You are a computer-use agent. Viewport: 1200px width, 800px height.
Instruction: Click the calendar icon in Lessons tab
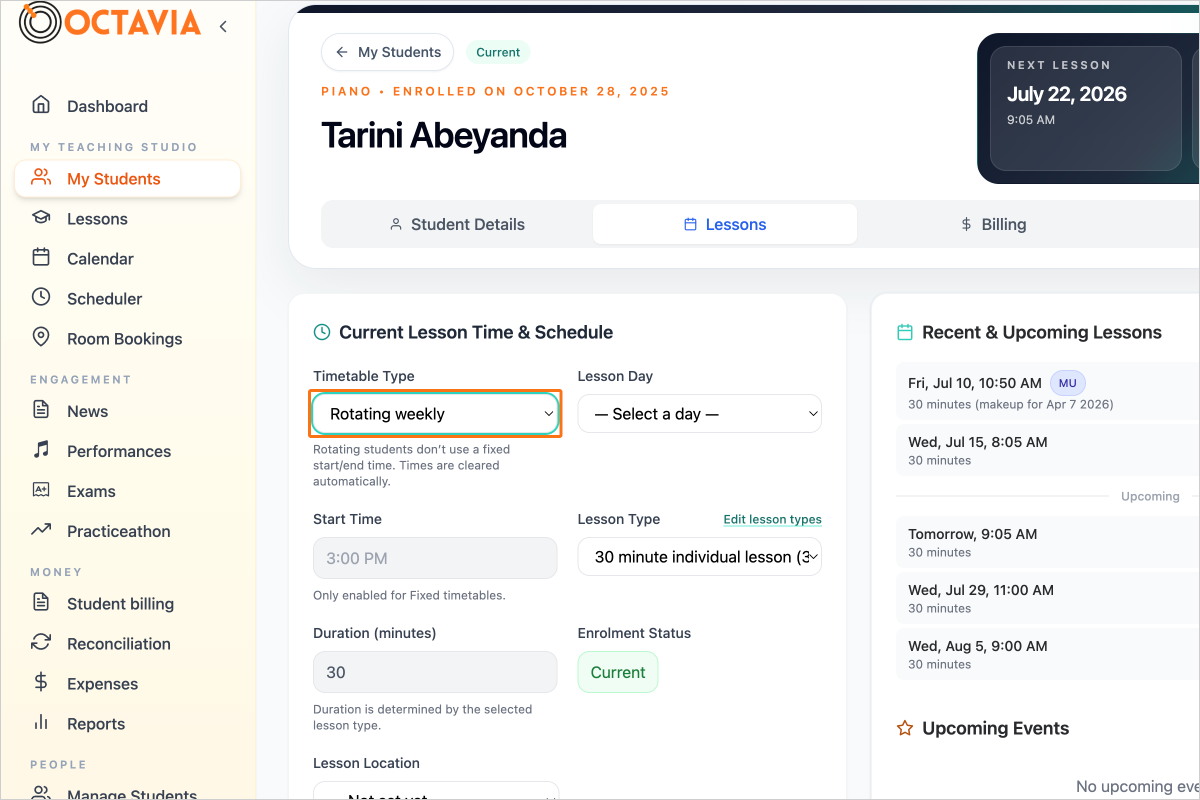point(690,224)
